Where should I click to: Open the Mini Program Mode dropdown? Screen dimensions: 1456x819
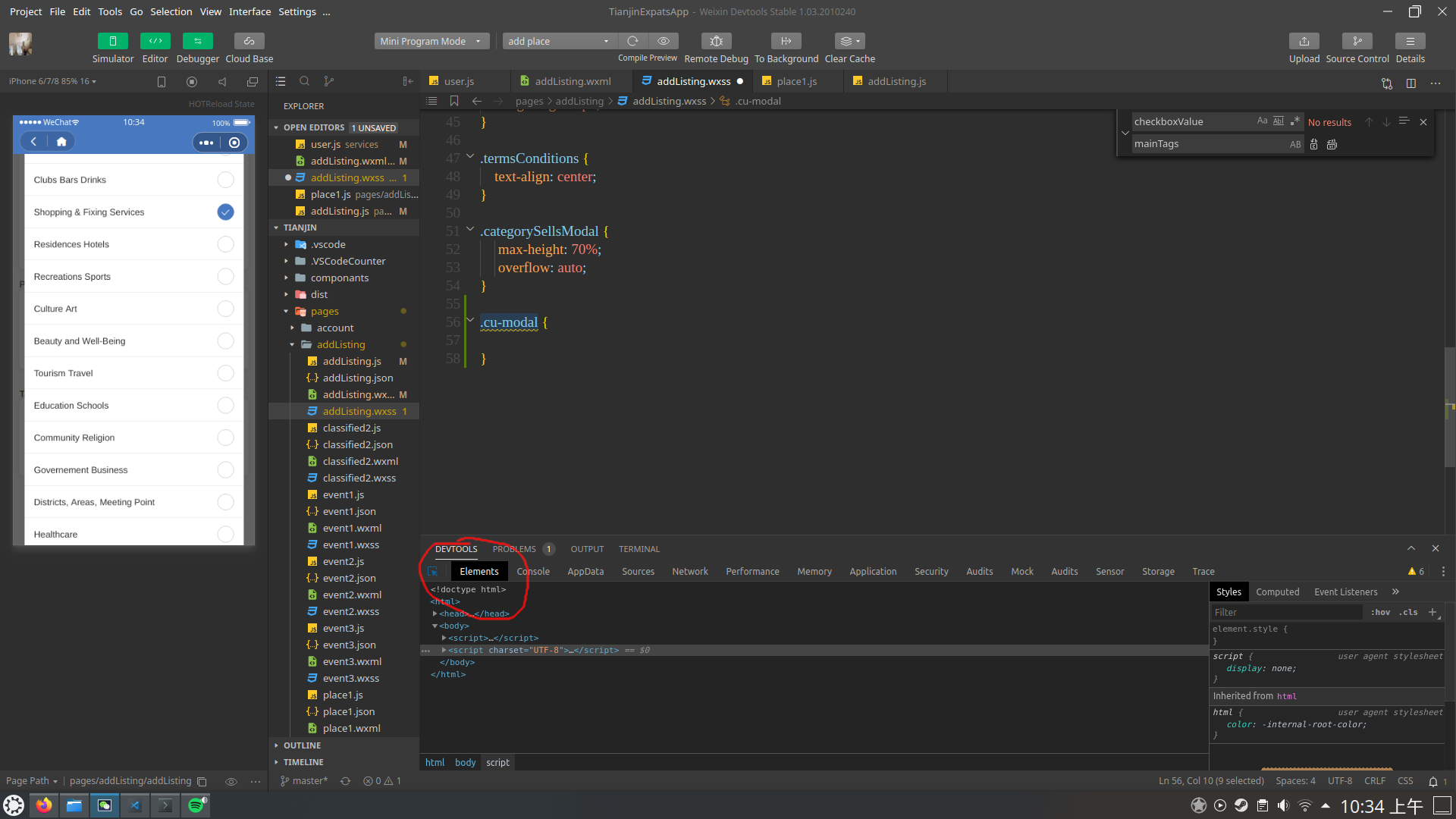431,41
